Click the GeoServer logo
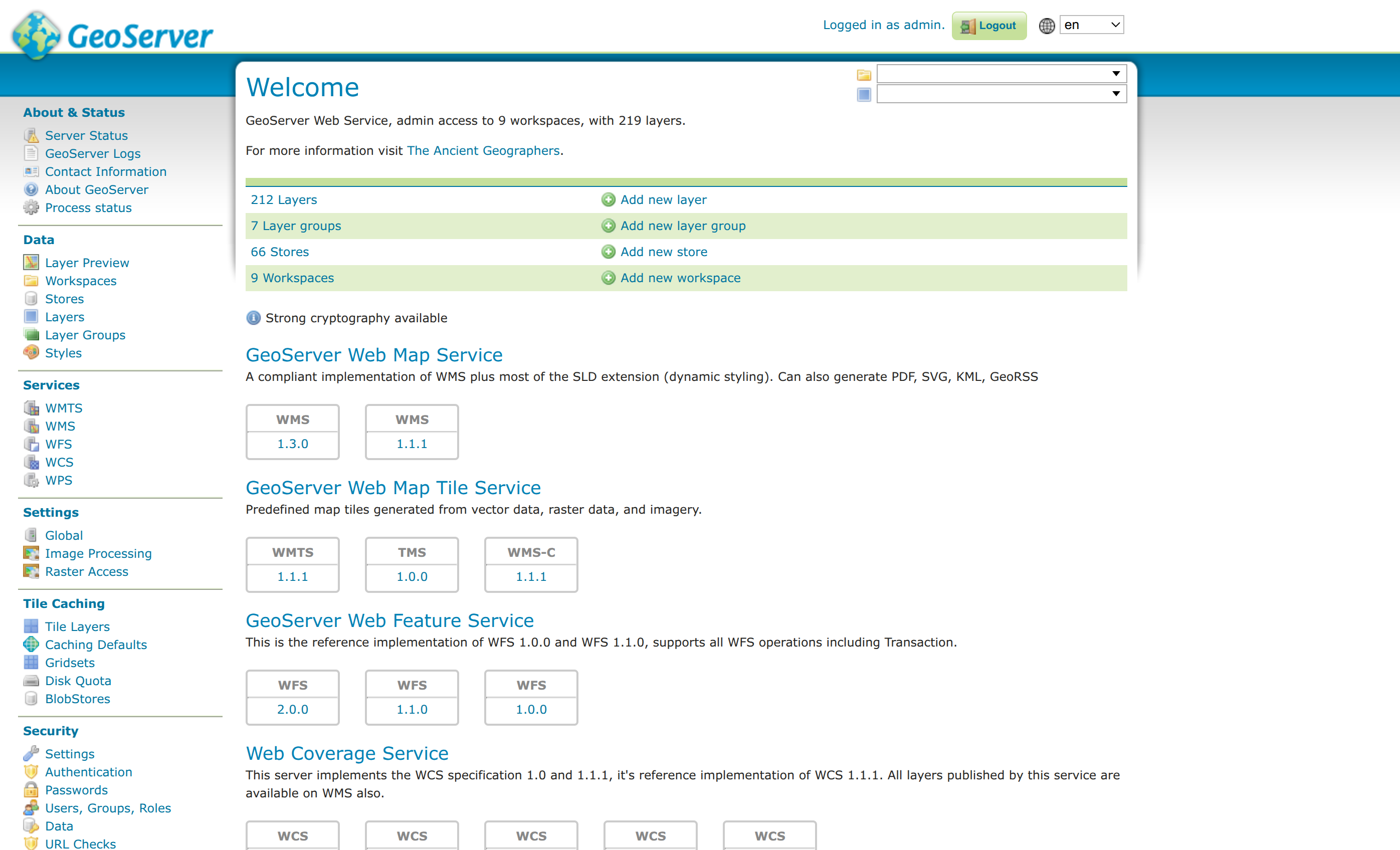 [112, 35]
